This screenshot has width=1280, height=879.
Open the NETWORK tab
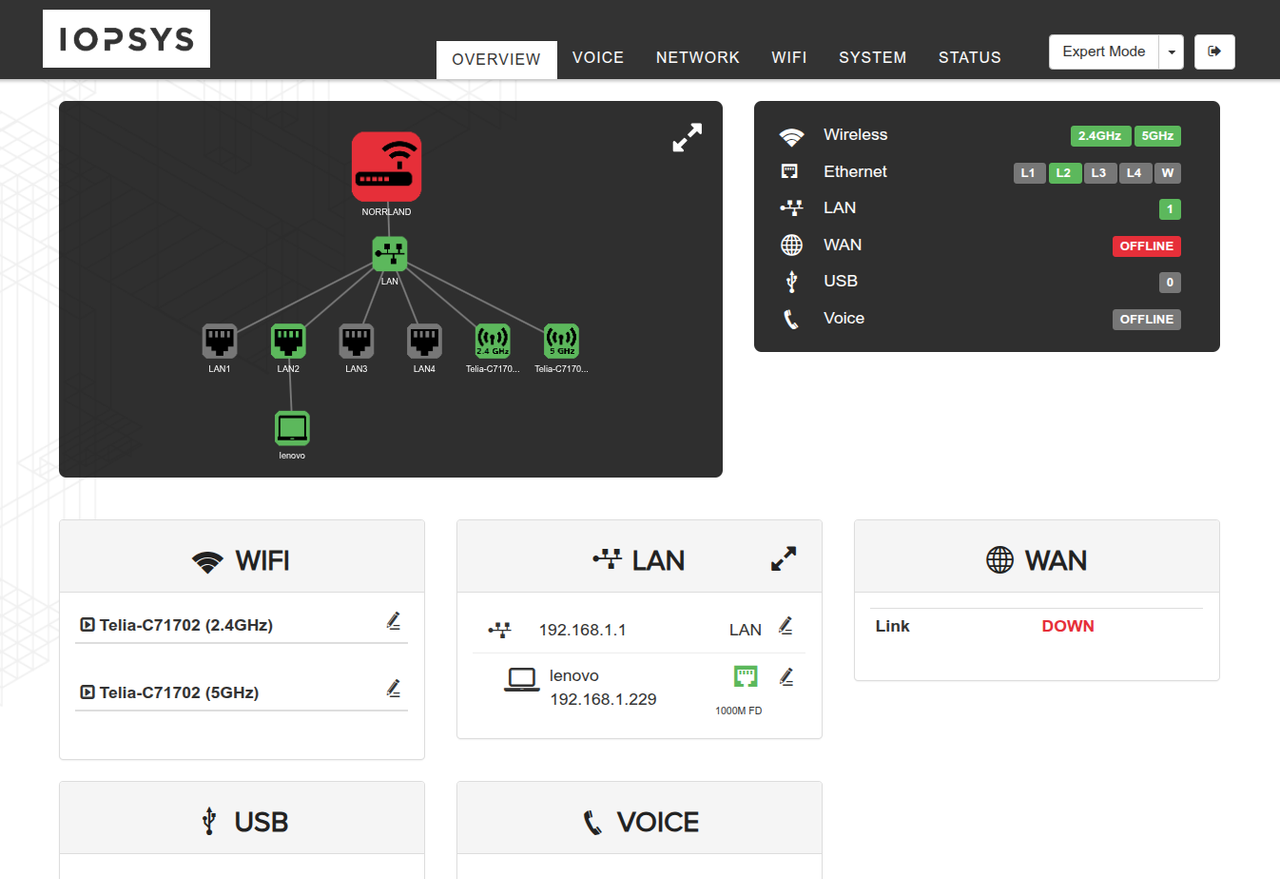click(x=698, y=58)
